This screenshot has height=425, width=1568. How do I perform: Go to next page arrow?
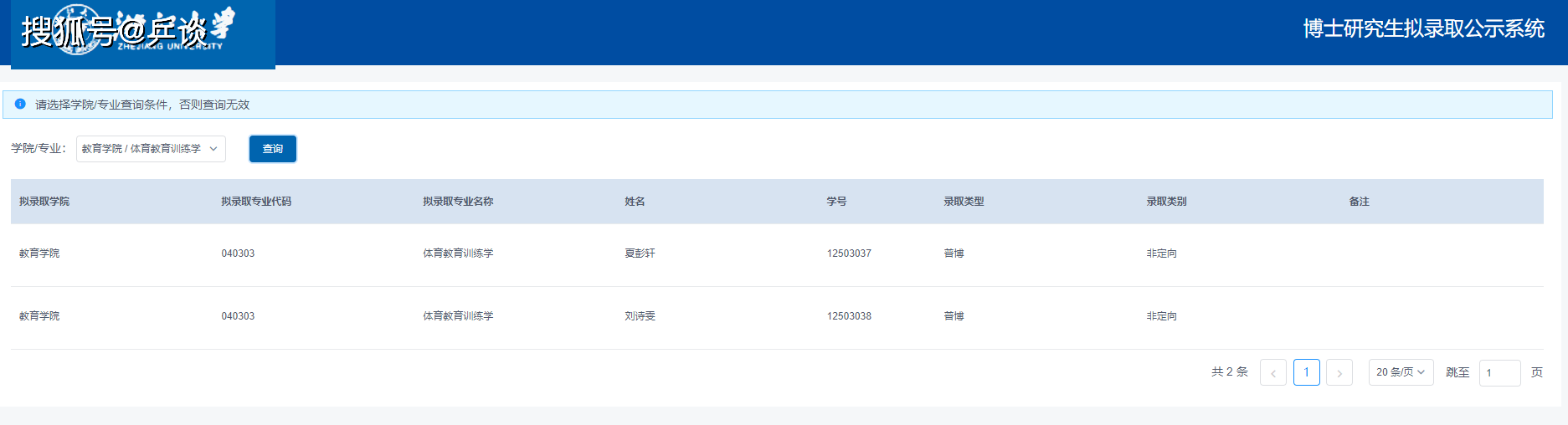[x=1339, y=372]
